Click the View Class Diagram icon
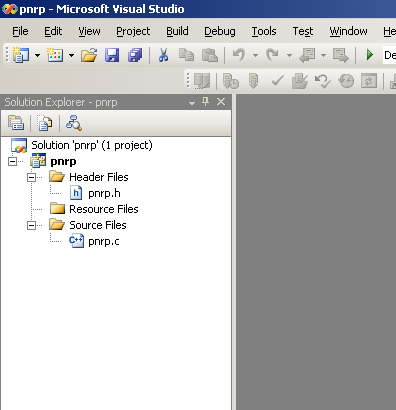Image resolution: width=396 pixels, height=410 pixels. pyautogui.click(x=74, y=123)
